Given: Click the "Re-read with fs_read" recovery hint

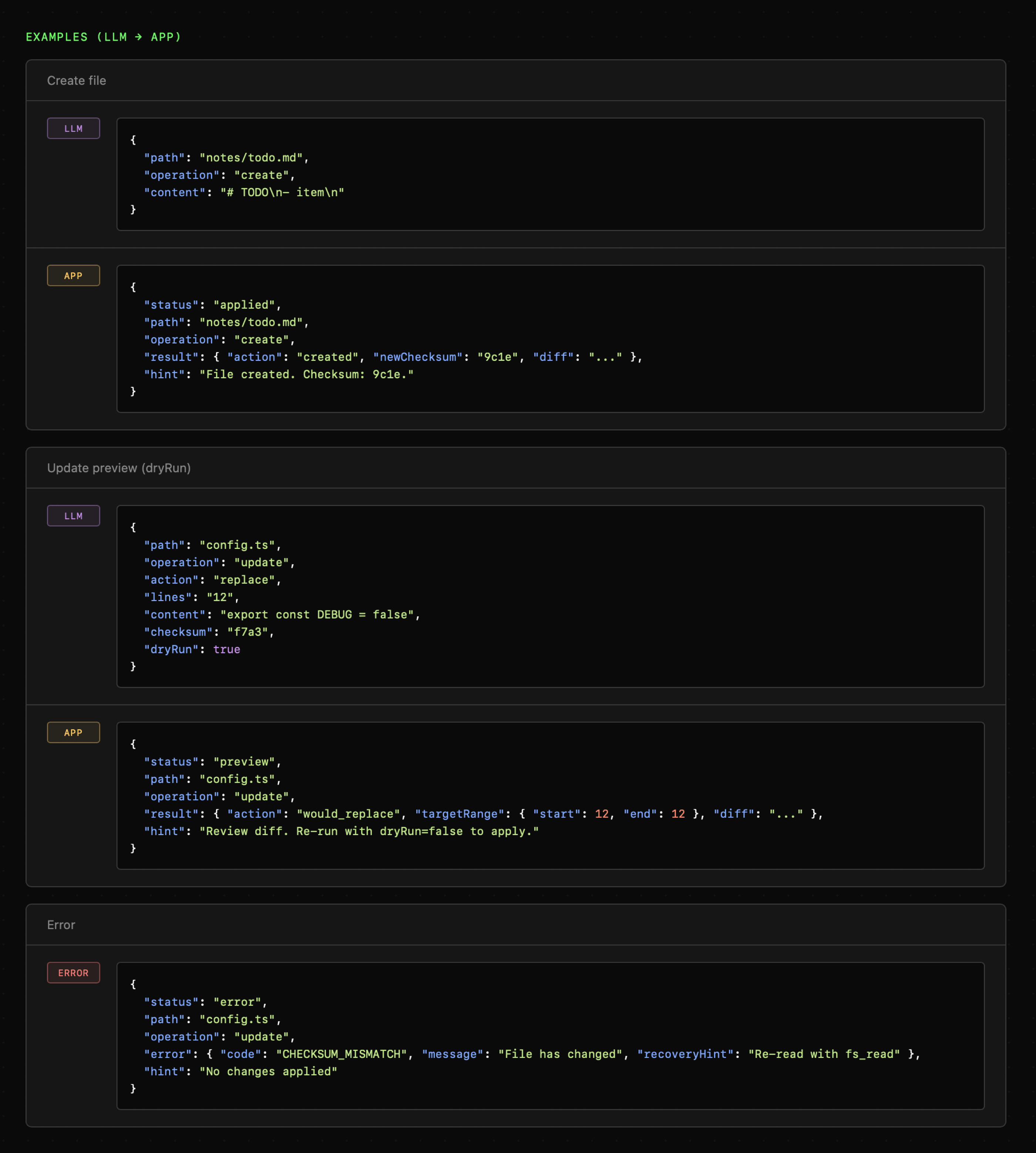Looking at the screenshot, I should pos(824,1055).
